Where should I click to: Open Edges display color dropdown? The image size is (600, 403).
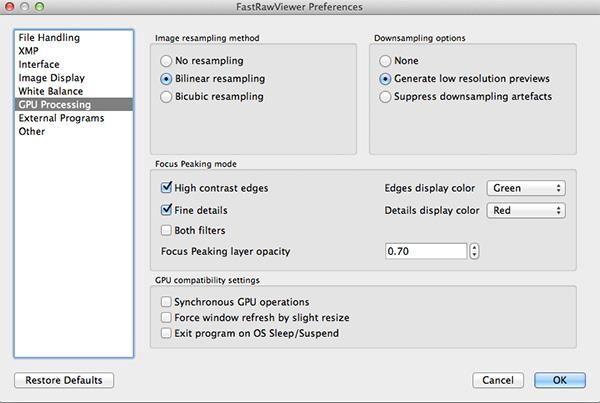[x=526, y=188]
